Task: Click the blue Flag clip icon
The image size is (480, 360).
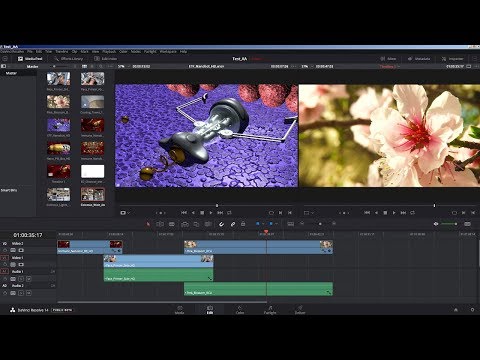Action: 257,224
